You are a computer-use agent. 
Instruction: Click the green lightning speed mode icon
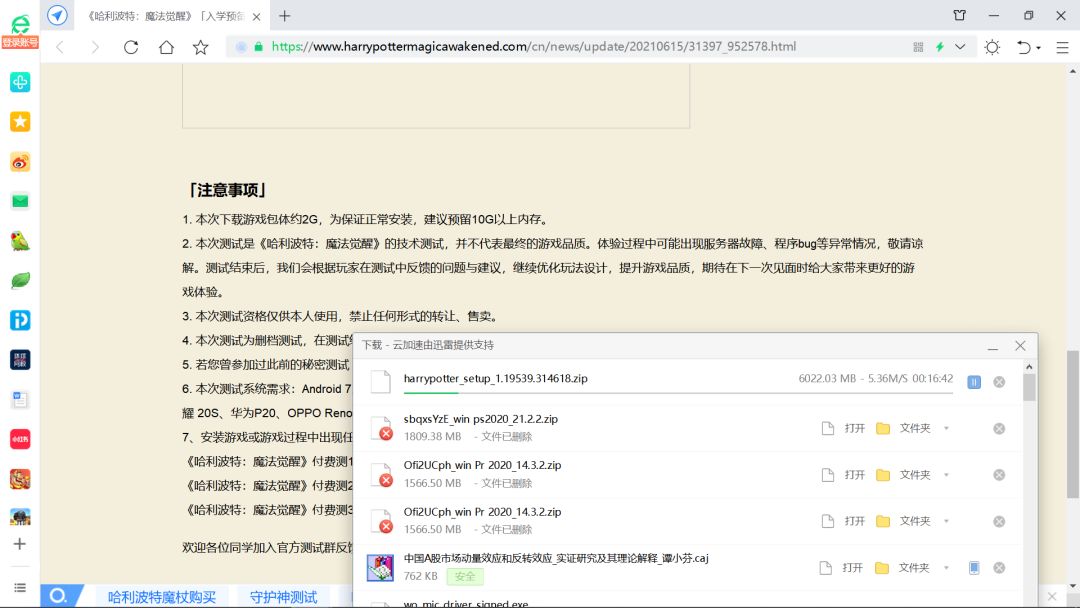point(939,47)
